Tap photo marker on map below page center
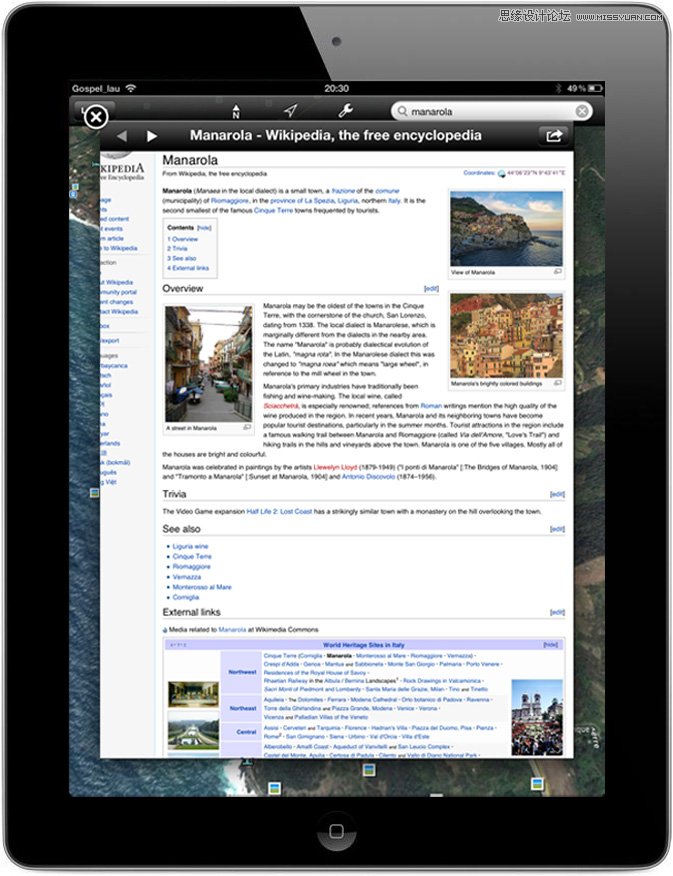 coord(369,770)
